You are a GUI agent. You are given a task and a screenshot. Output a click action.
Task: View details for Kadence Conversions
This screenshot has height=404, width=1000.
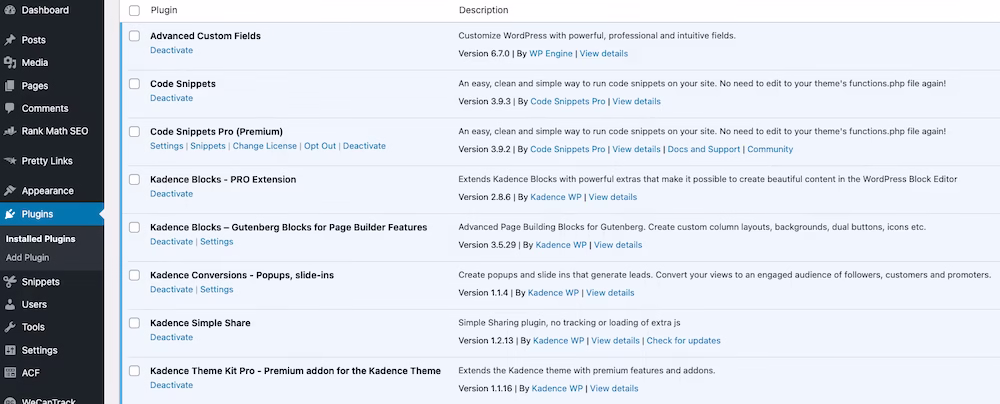610,293
